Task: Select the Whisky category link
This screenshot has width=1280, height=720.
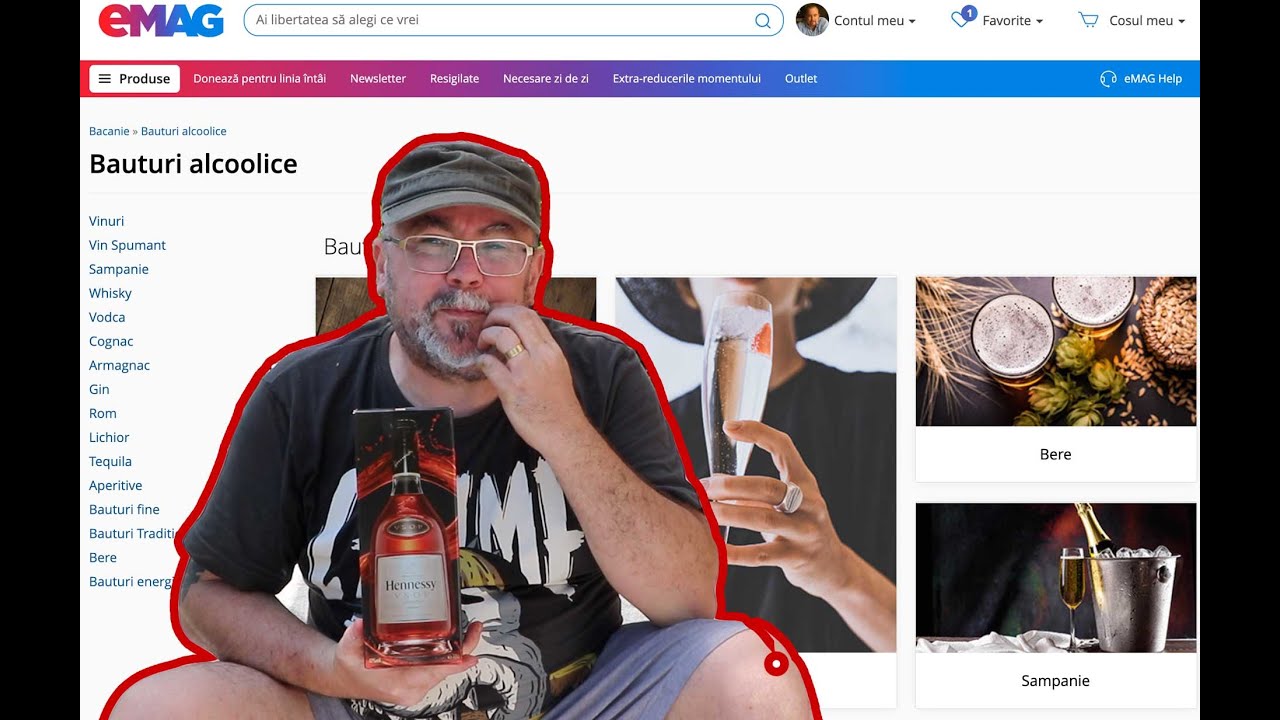Action: [110, 293]
